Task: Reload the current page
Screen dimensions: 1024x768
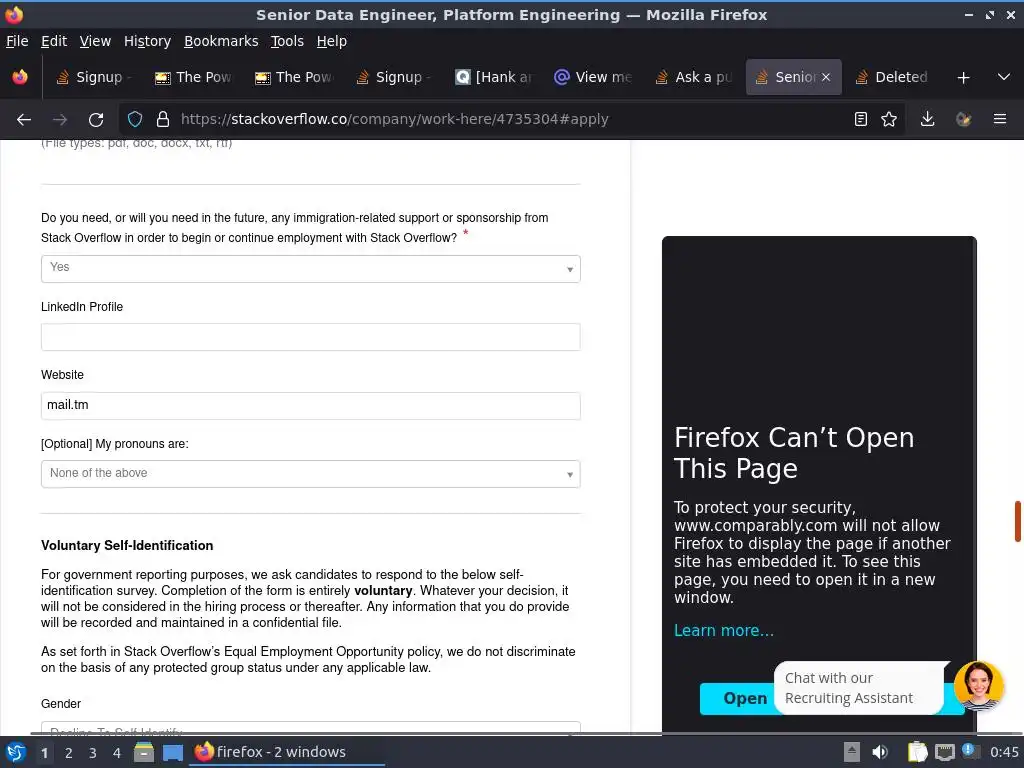Action: pos(96,120)
